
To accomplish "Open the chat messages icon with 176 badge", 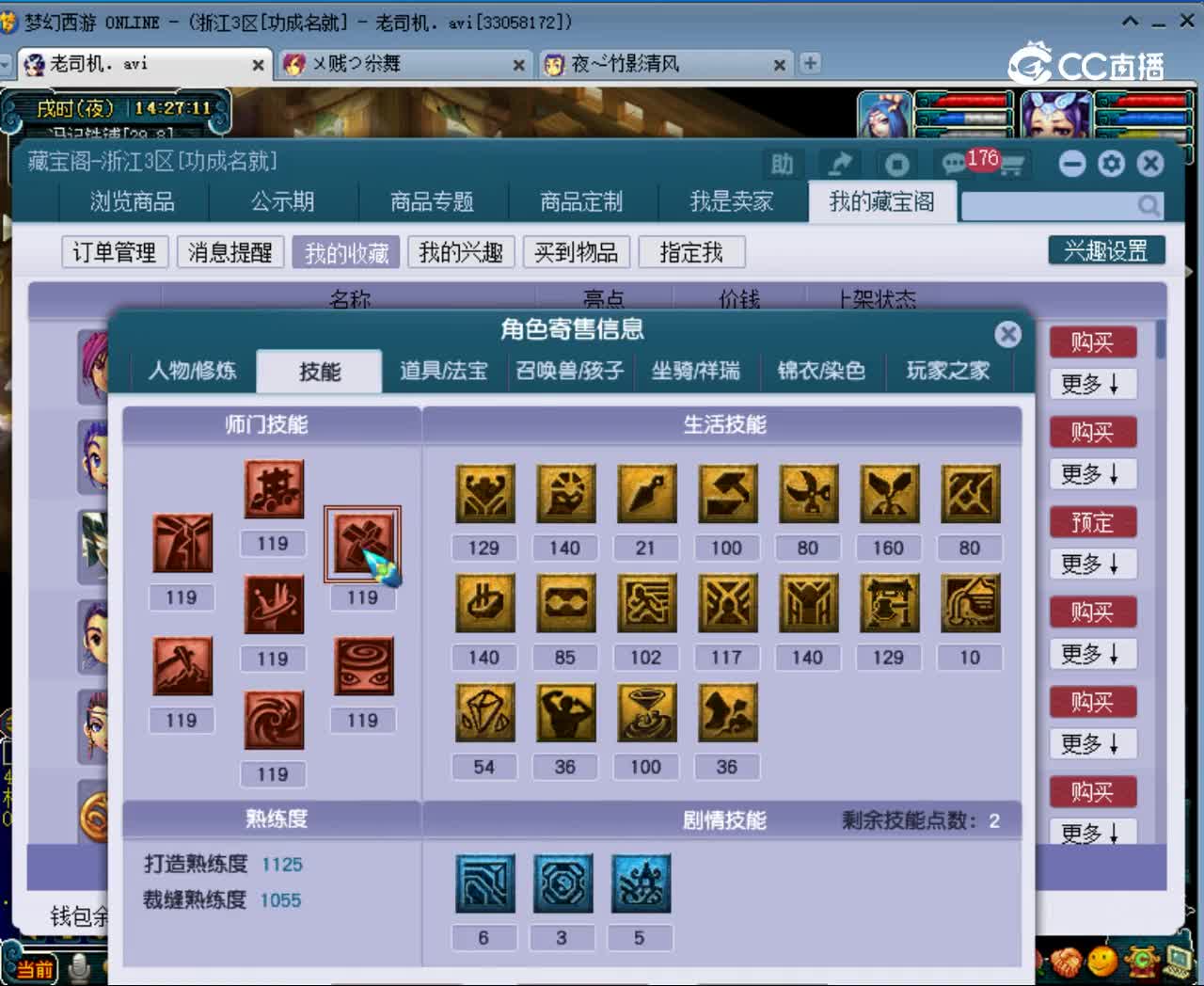I will 955,165.
